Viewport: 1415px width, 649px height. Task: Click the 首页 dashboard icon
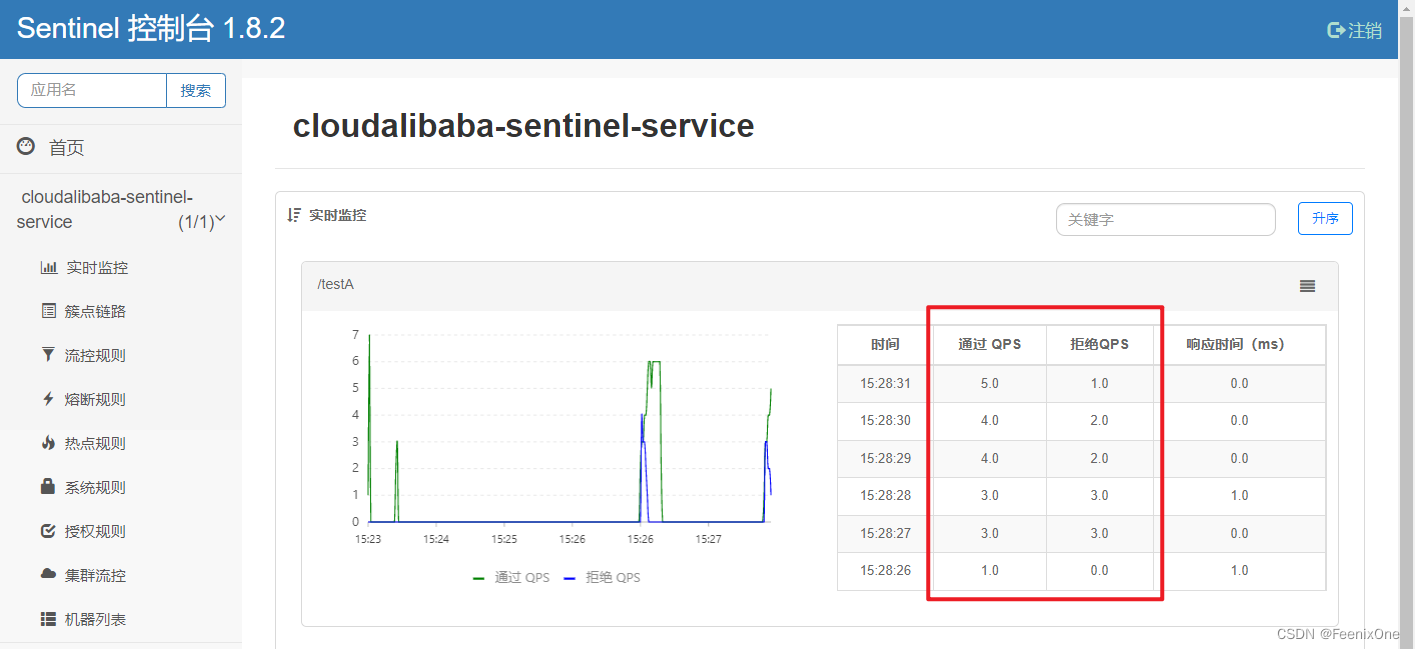tap(26, 147)
